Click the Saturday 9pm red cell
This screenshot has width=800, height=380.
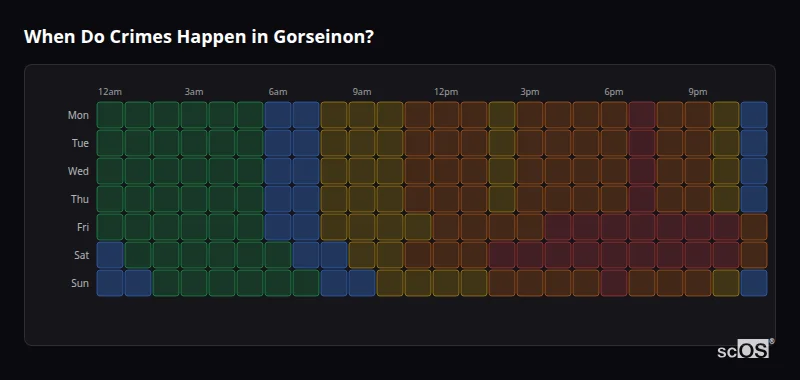click(x=697, y=255)
